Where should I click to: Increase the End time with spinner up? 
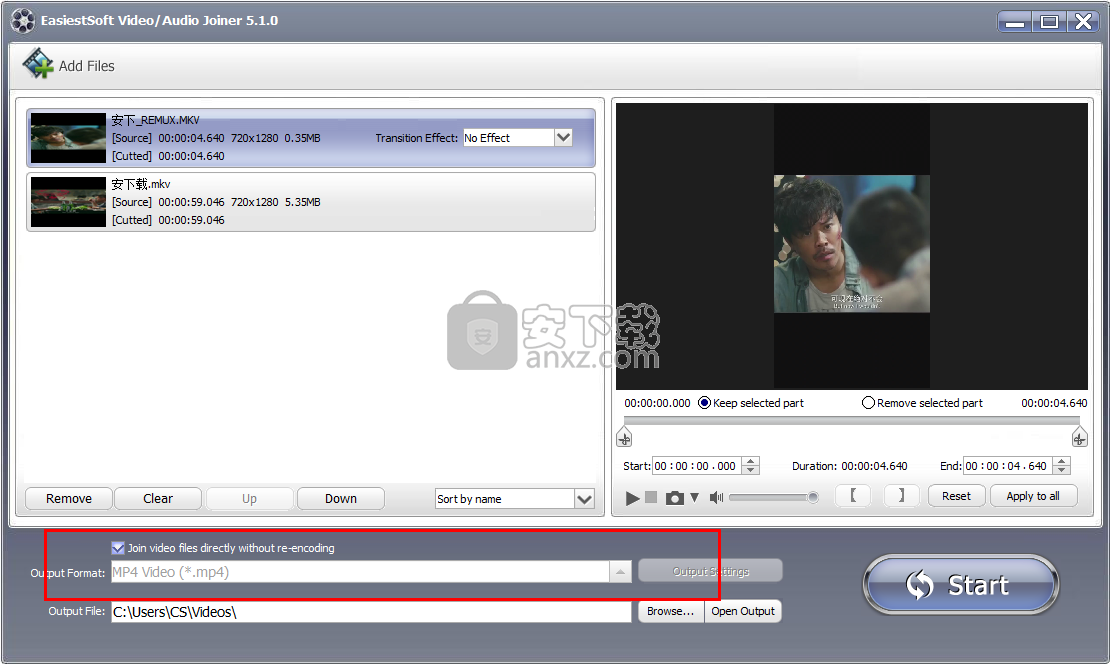pos(1061,461)
